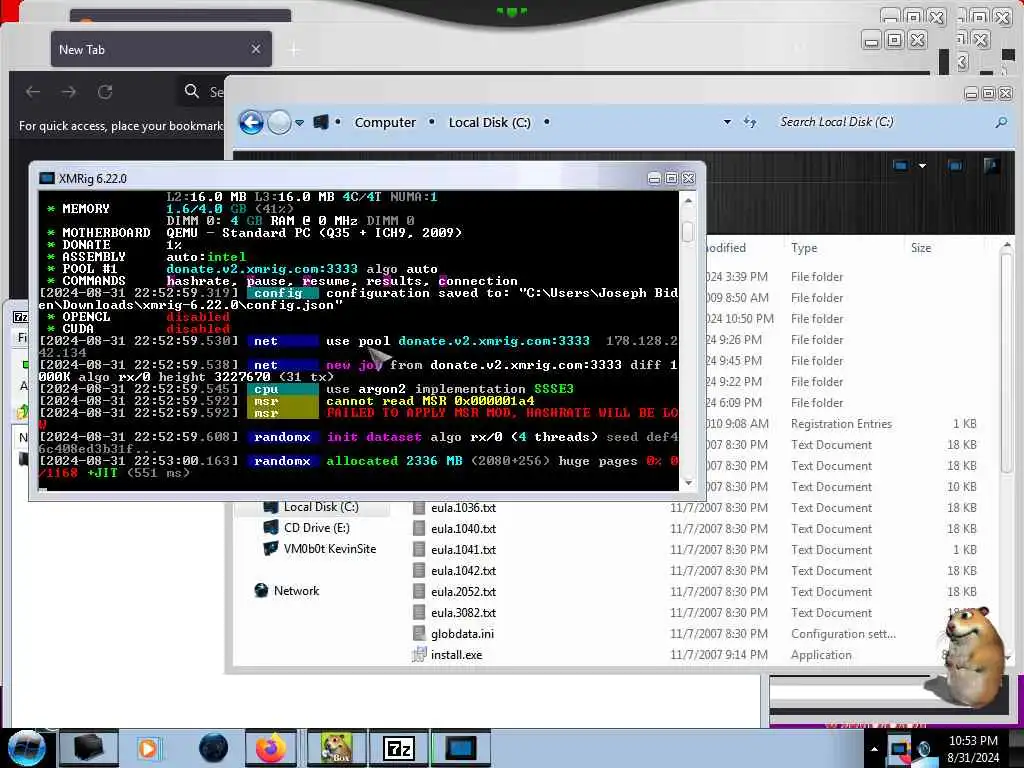Expand the address bar history dropdown arrow

click(727, 122)
